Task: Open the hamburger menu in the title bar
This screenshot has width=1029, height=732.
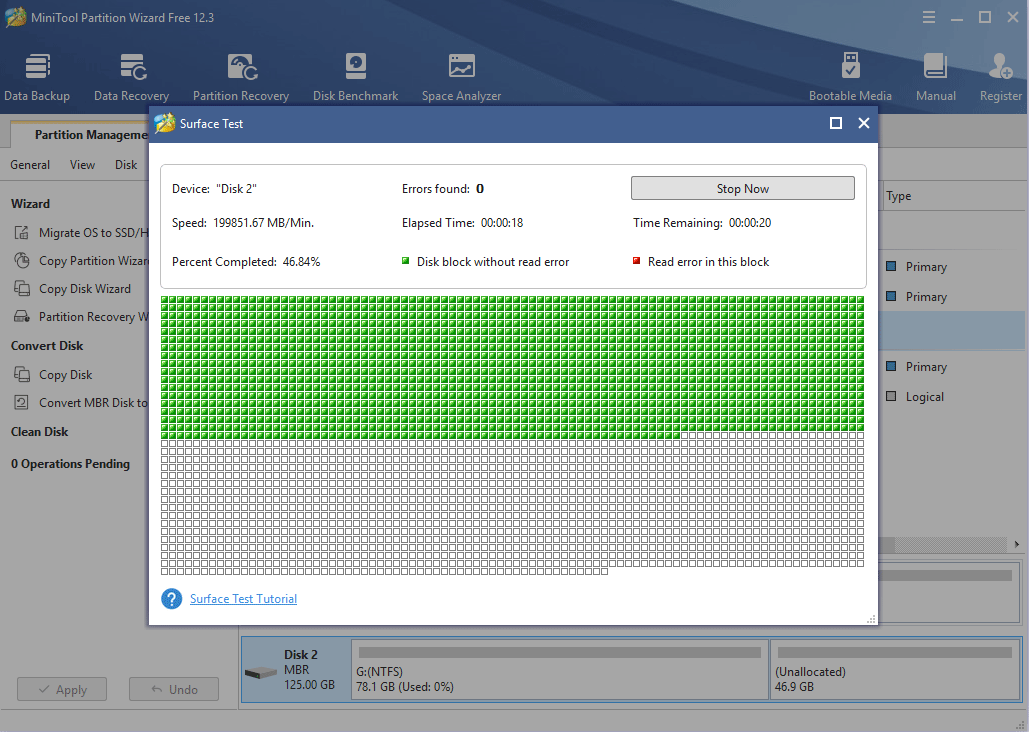Action: click(929, 18)
